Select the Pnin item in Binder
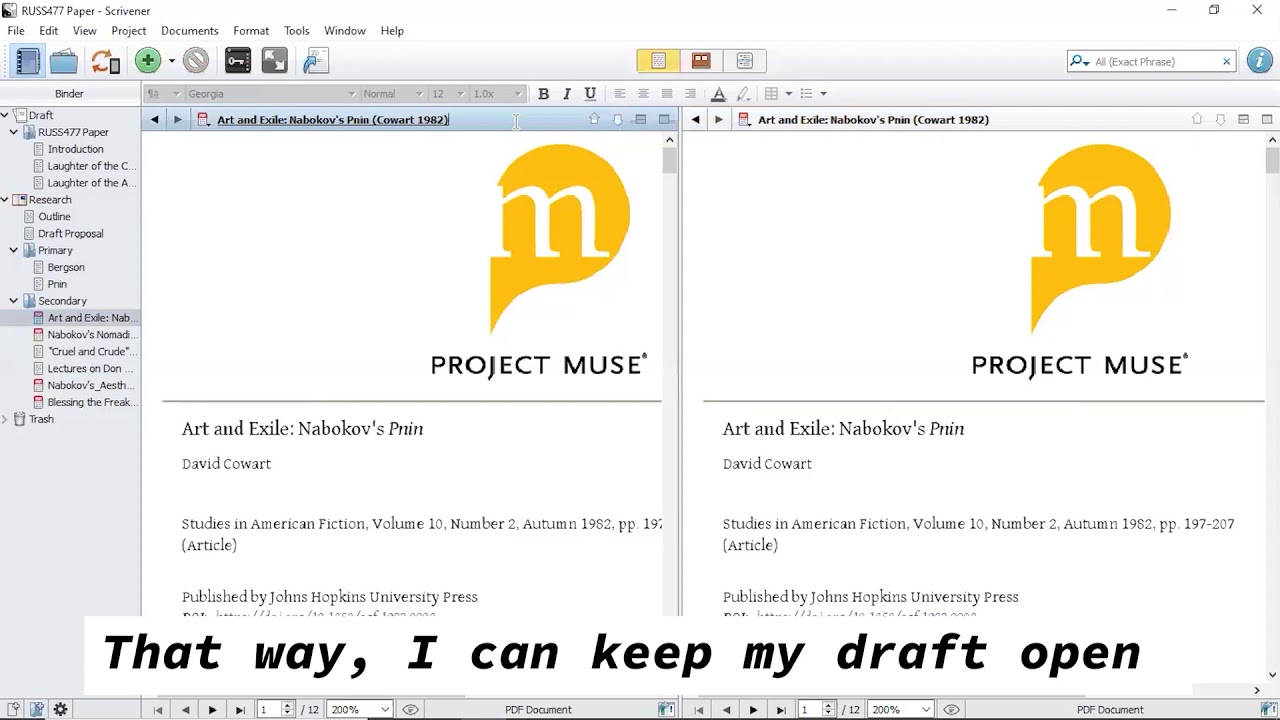This screenshot has height=720, width=1280. pyautogui.click(x=57, y=284)
